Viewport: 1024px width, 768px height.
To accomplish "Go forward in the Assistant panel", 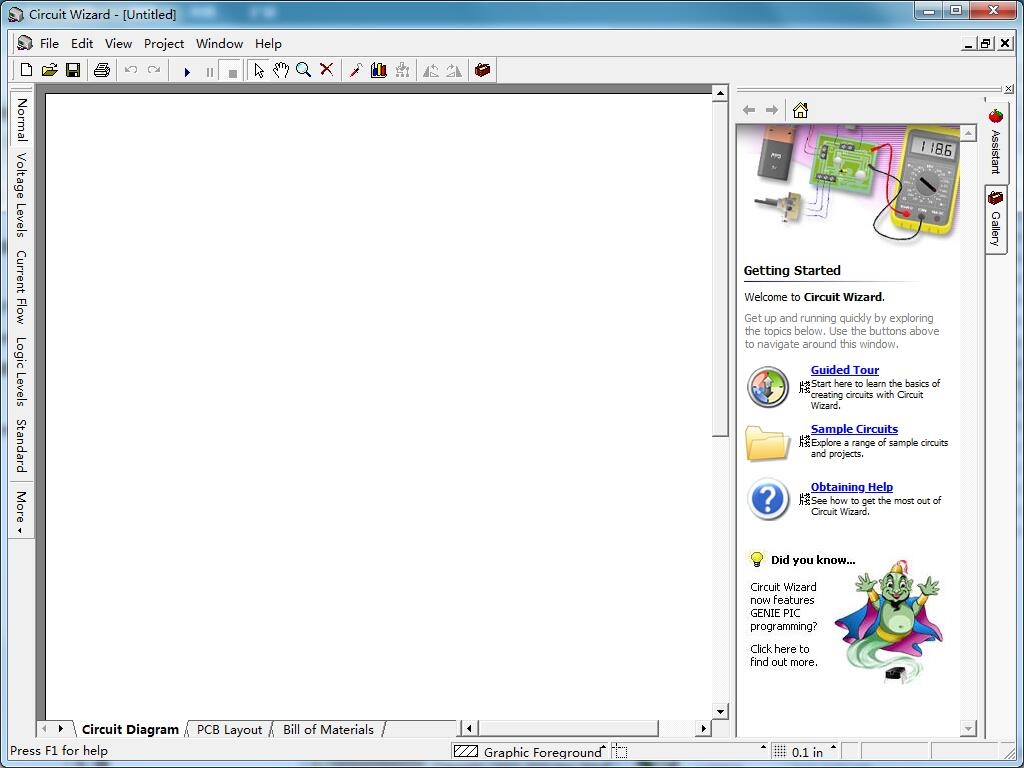I will [x=772, y=110].
